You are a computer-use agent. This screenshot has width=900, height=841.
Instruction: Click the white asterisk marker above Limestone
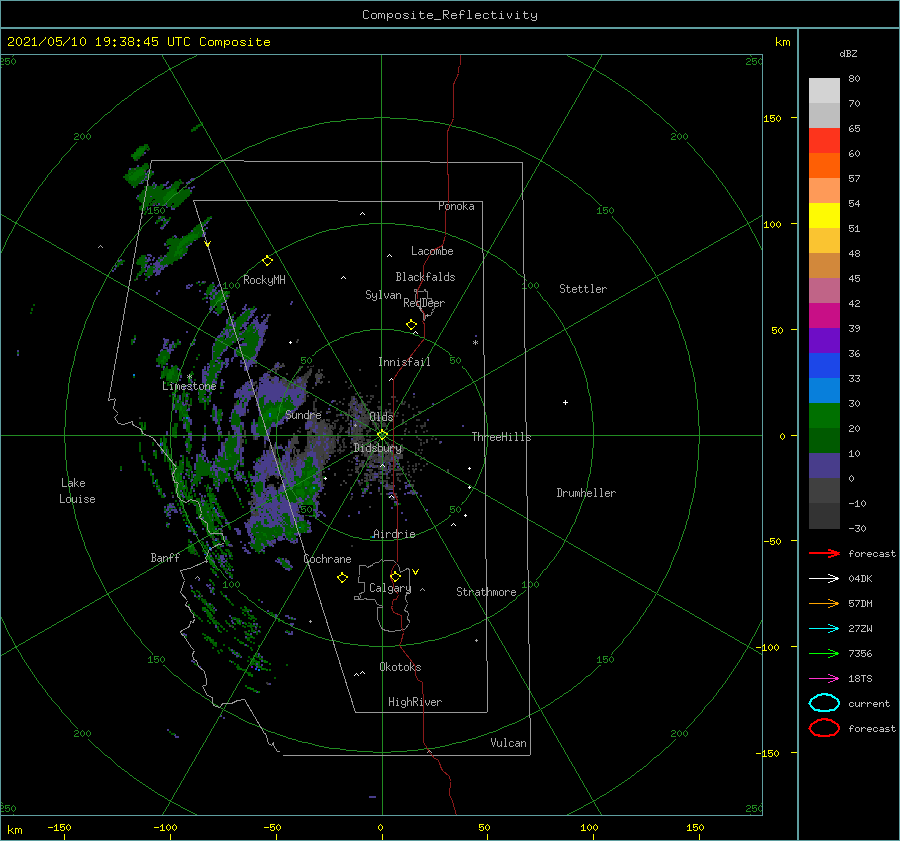tap(189, 377)
